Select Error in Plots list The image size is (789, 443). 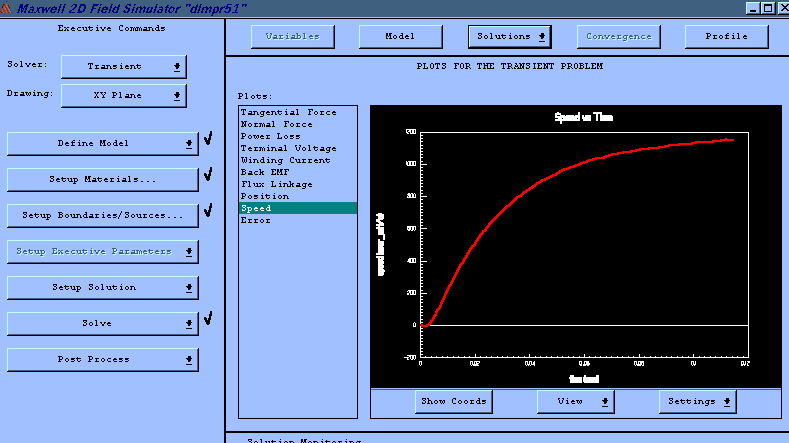pyautogui.click(x=298, y=220)
